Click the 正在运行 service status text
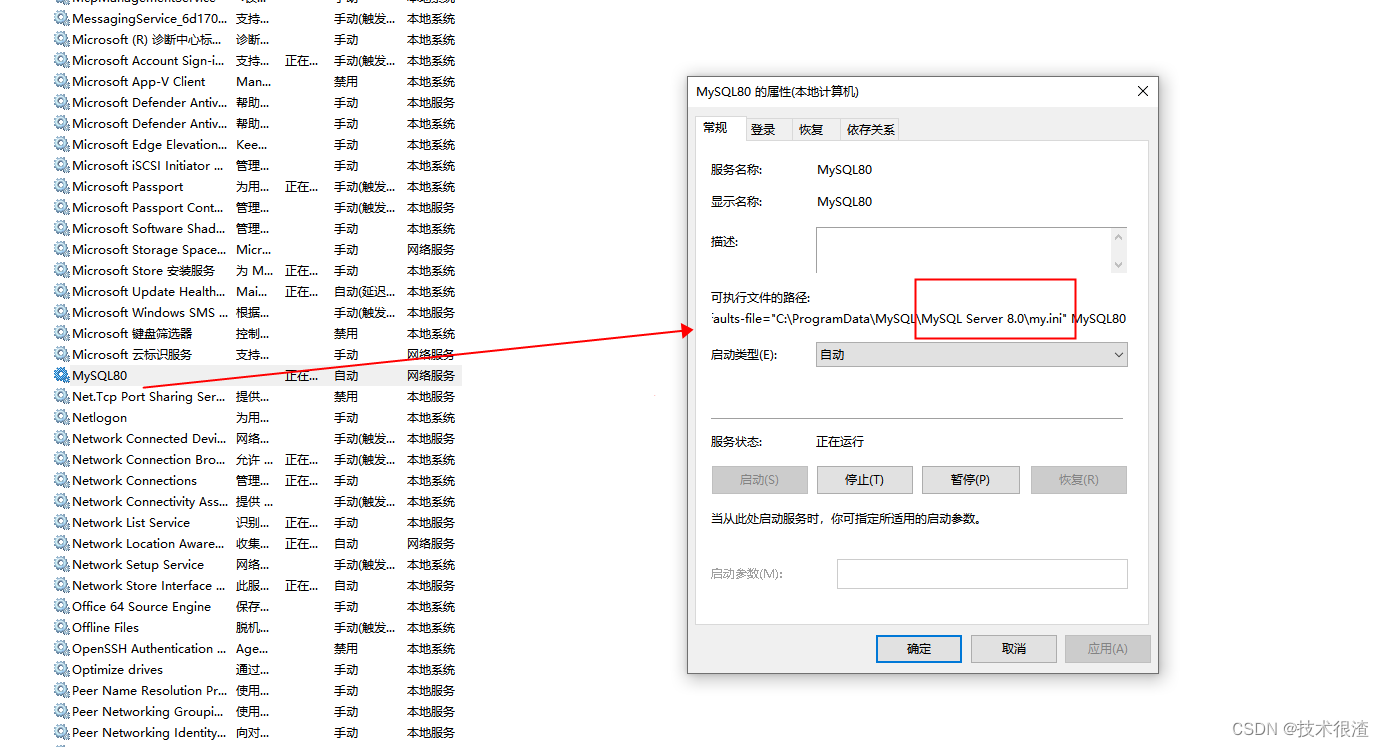 point(840,442)
